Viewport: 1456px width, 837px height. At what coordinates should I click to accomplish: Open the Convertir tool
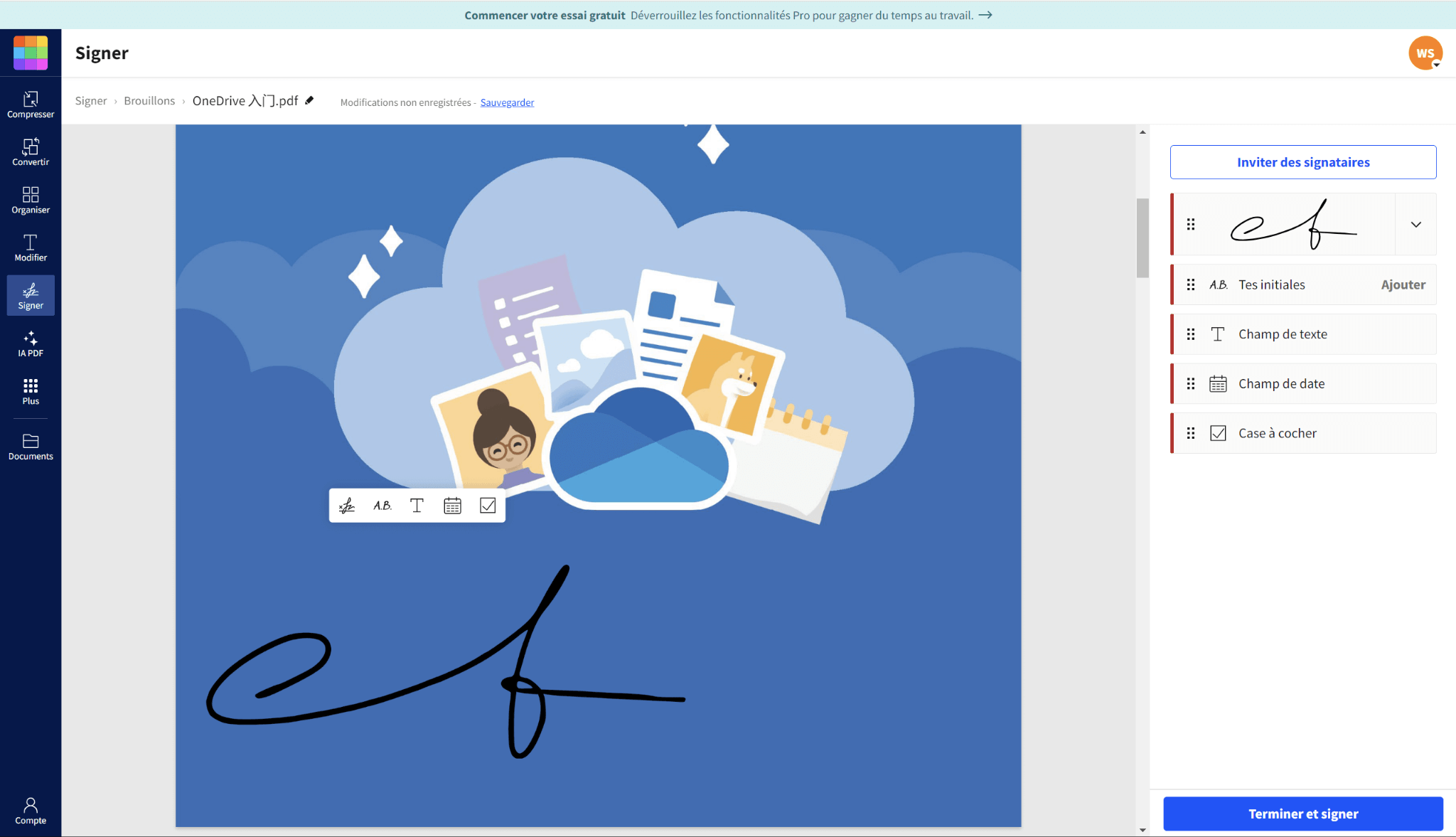point(31,152)
